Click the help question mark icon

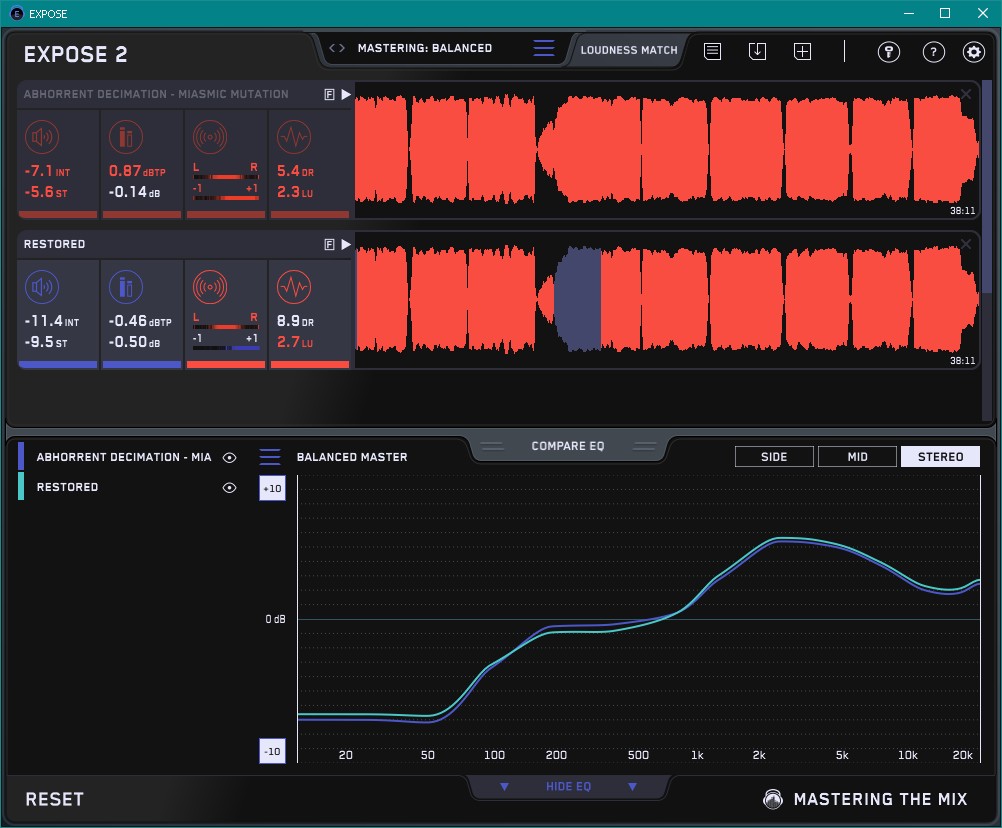tap(933, 52)
